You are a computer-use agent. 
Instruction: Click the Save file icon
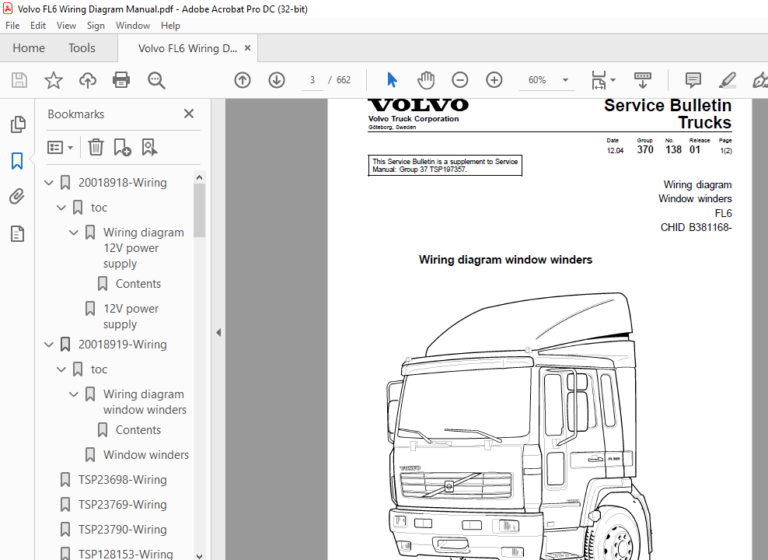[x=19, y=80]
